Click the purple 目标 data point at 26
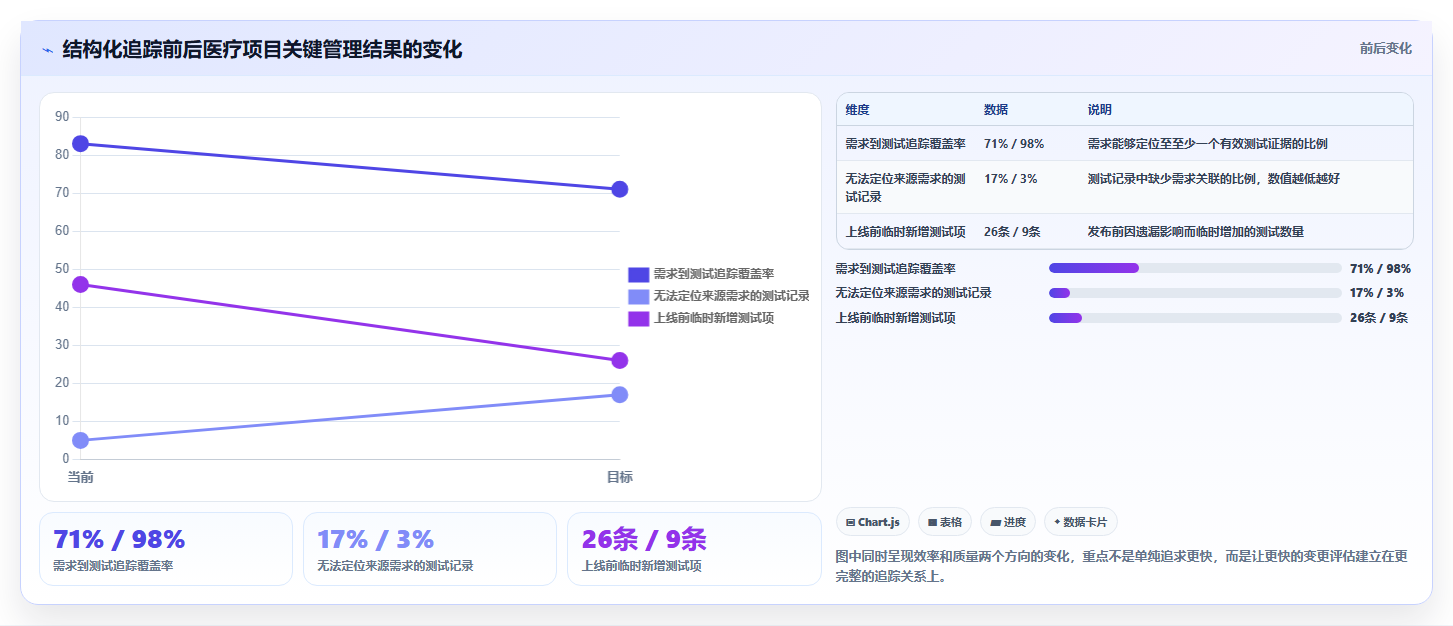The image size is (1453, 626). [619, 360]
